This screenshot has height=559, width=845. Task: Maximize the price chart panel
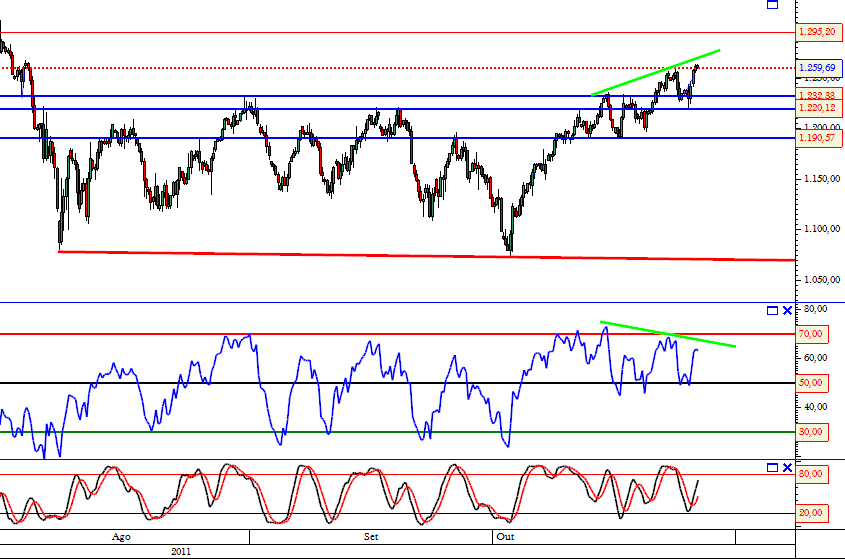tap(772, 4)
